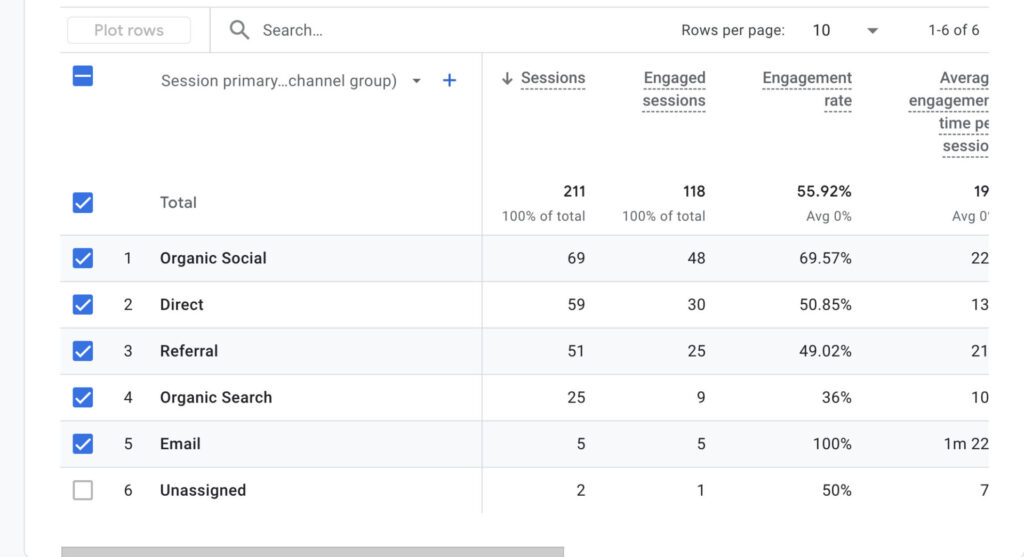Screen dimensions: 1024x557
Task: Click Email engagement time 1m 22
Action: pyautogui.click(x=966, y=444)
